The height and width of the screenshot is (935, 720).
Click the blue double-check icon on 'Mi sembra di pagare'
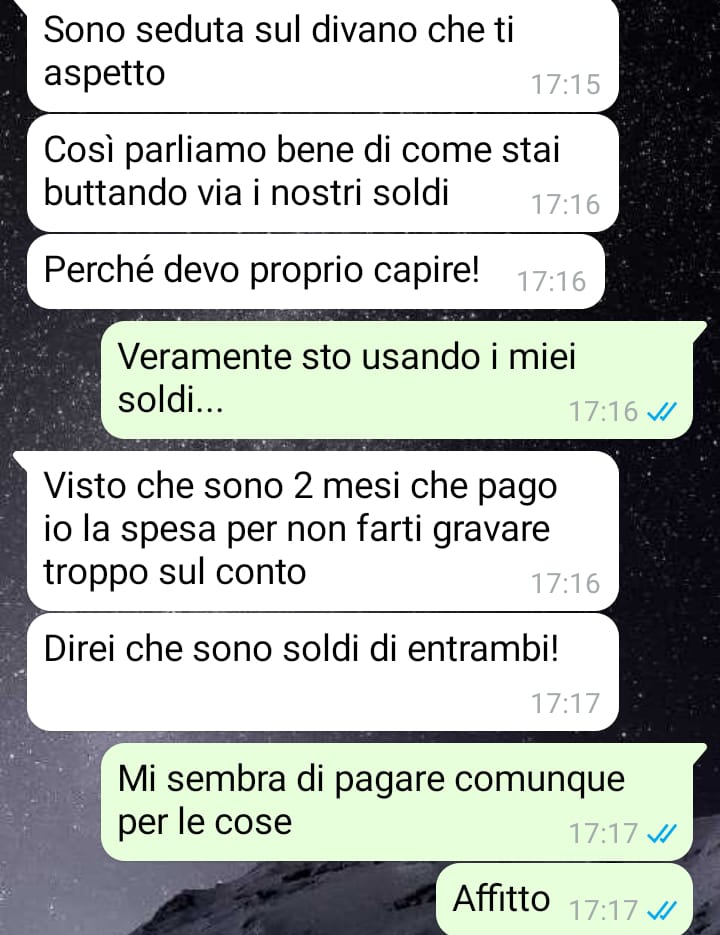click(662, 833)
